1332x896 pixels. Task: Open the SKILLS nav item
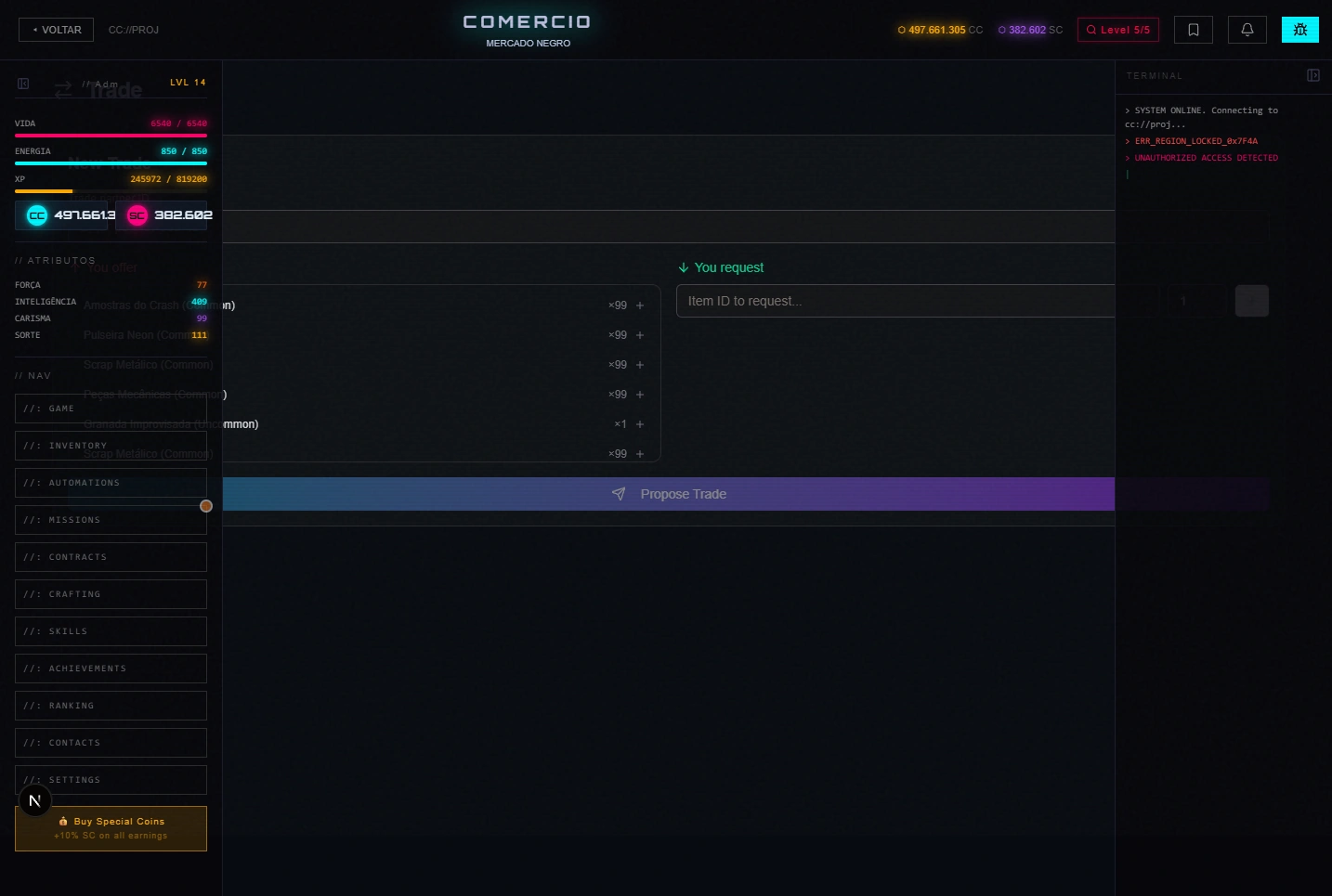click(111, 631)
